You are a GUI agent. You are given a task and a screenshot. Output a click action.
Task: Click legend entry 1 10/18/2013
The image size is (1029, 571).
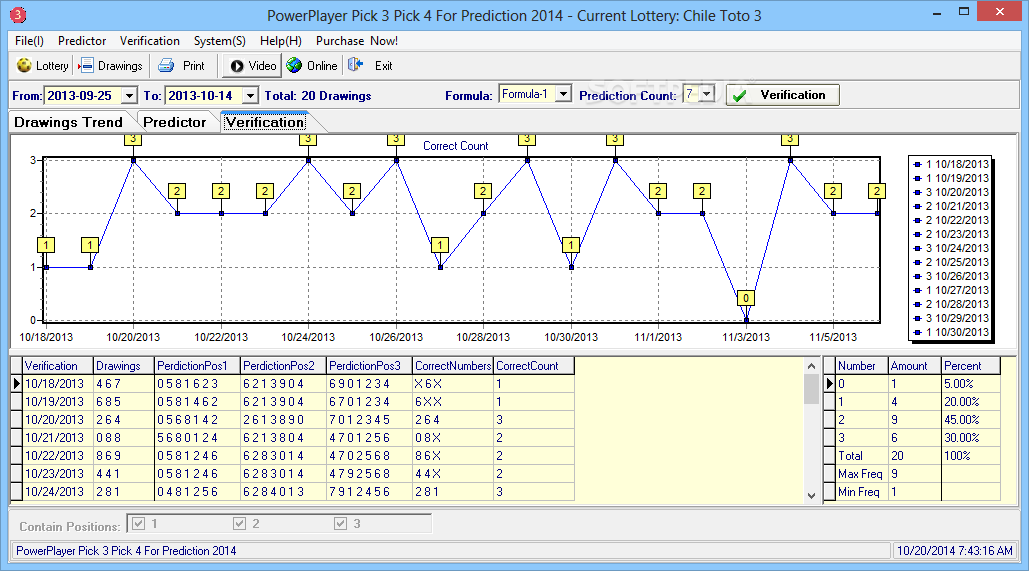coord(952,164)
